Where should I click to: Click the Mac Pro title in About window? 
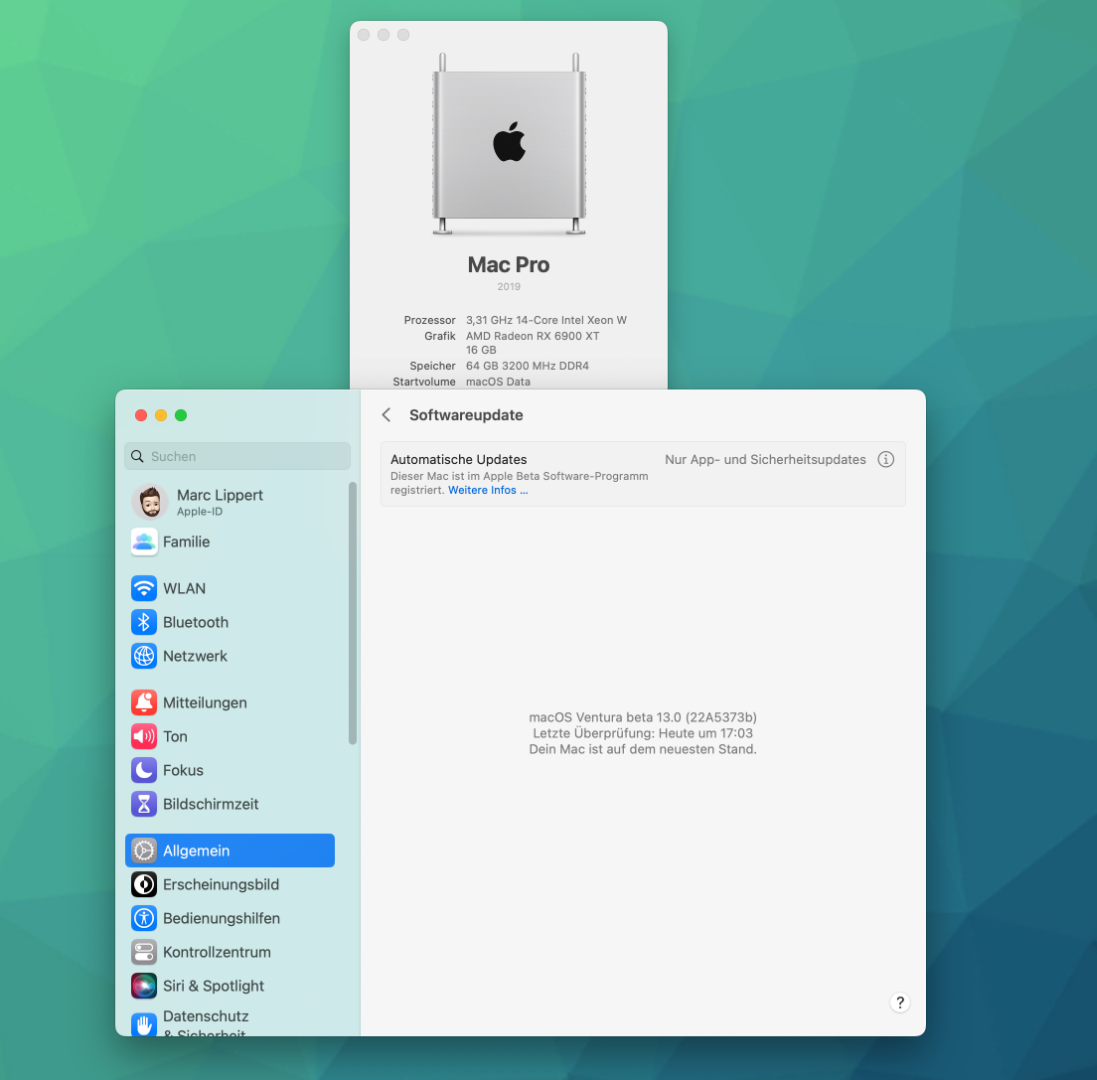tap(509, 264)
